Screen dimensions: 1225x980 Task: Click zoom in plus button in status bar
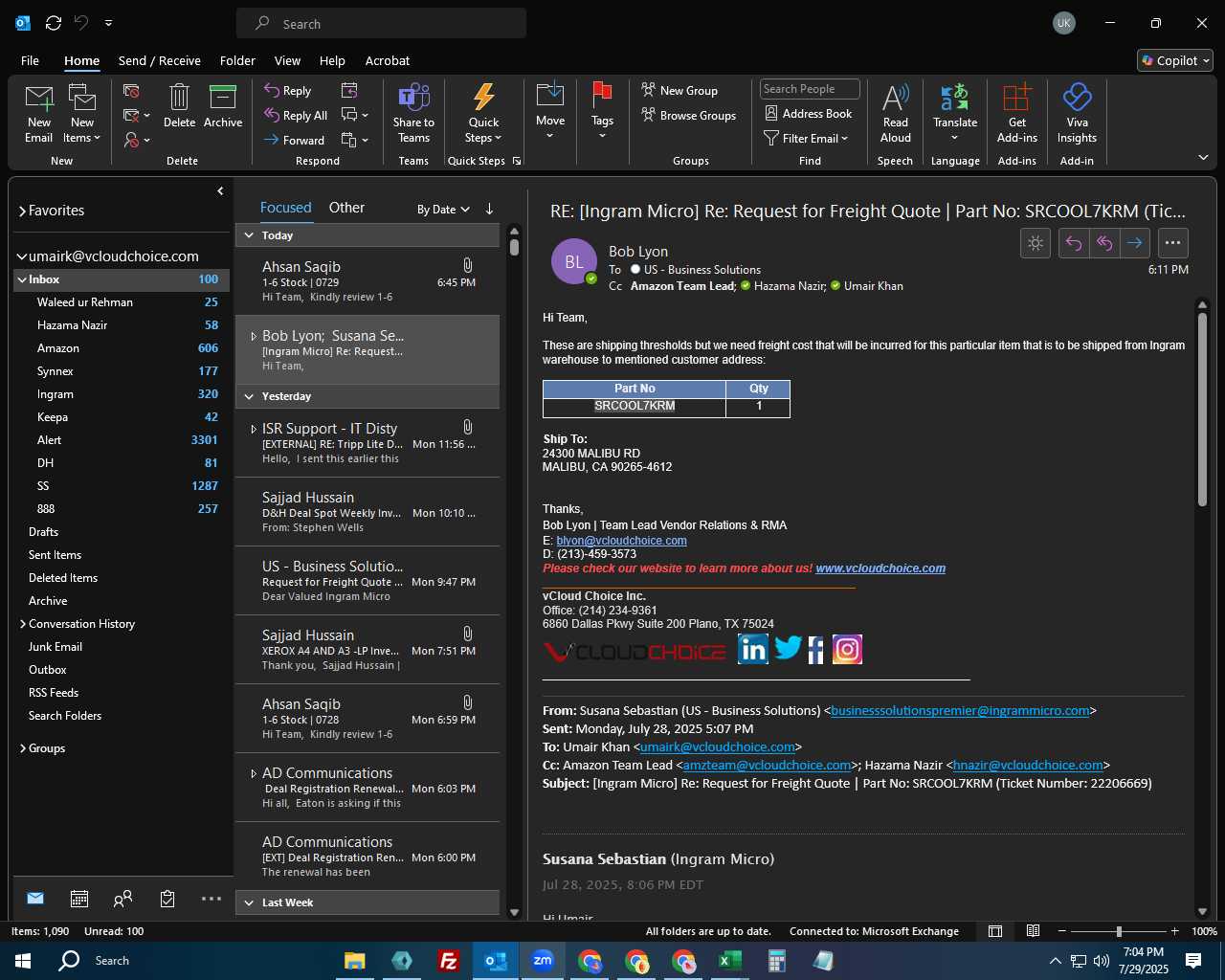[1175, 931]
